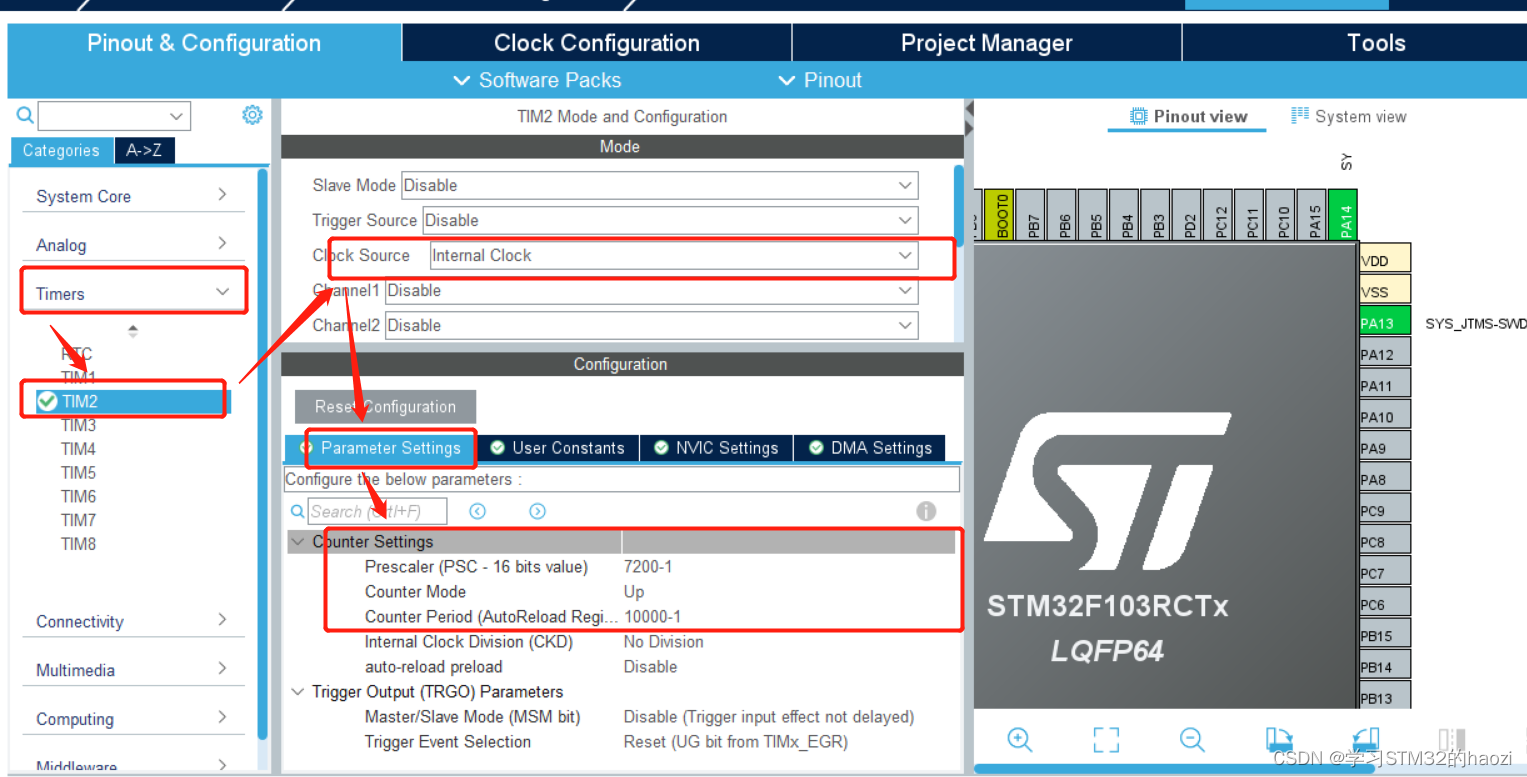1527x777 pixels.
Task: Switch to Pinout view
Action: click(1188, 116)
